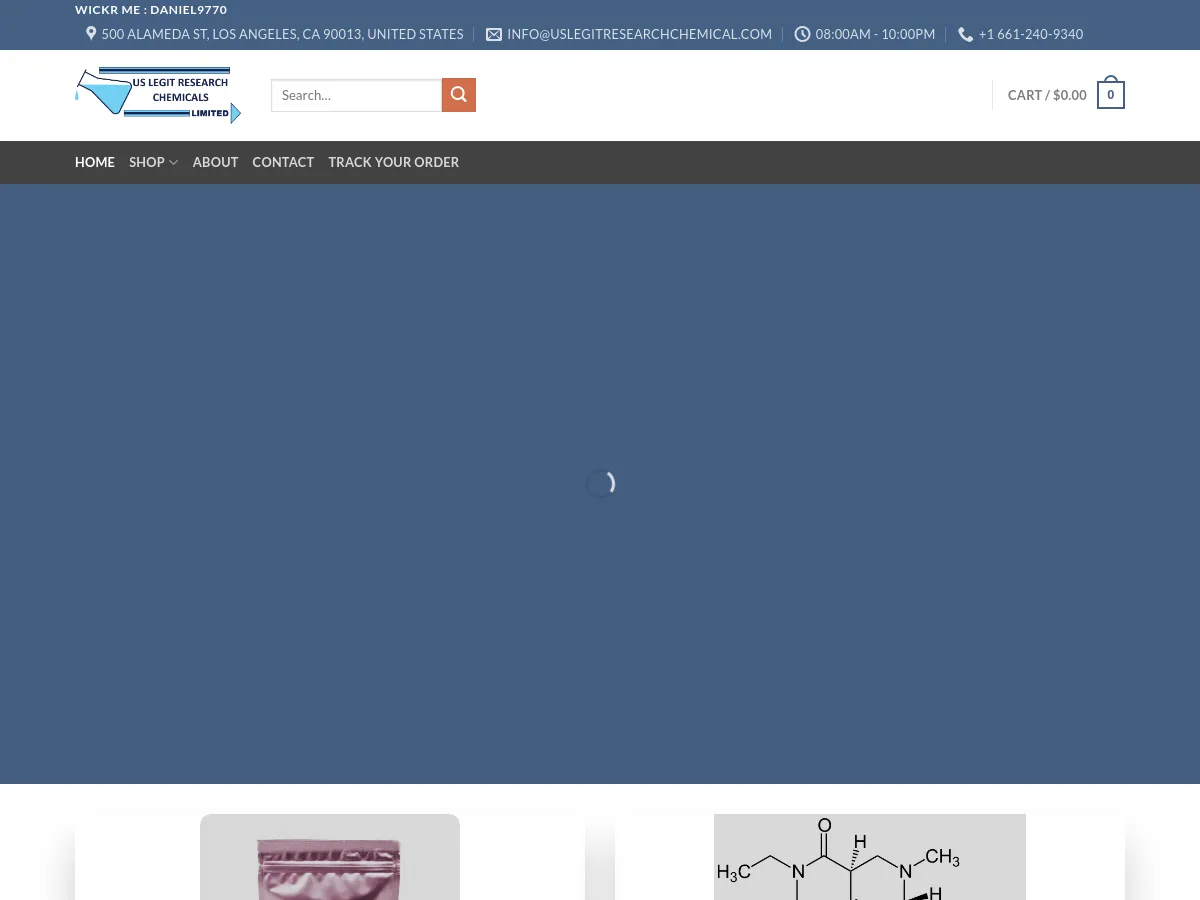Click the phone handset icon in top bar
1200x900 pixels.
click(965, 34)
